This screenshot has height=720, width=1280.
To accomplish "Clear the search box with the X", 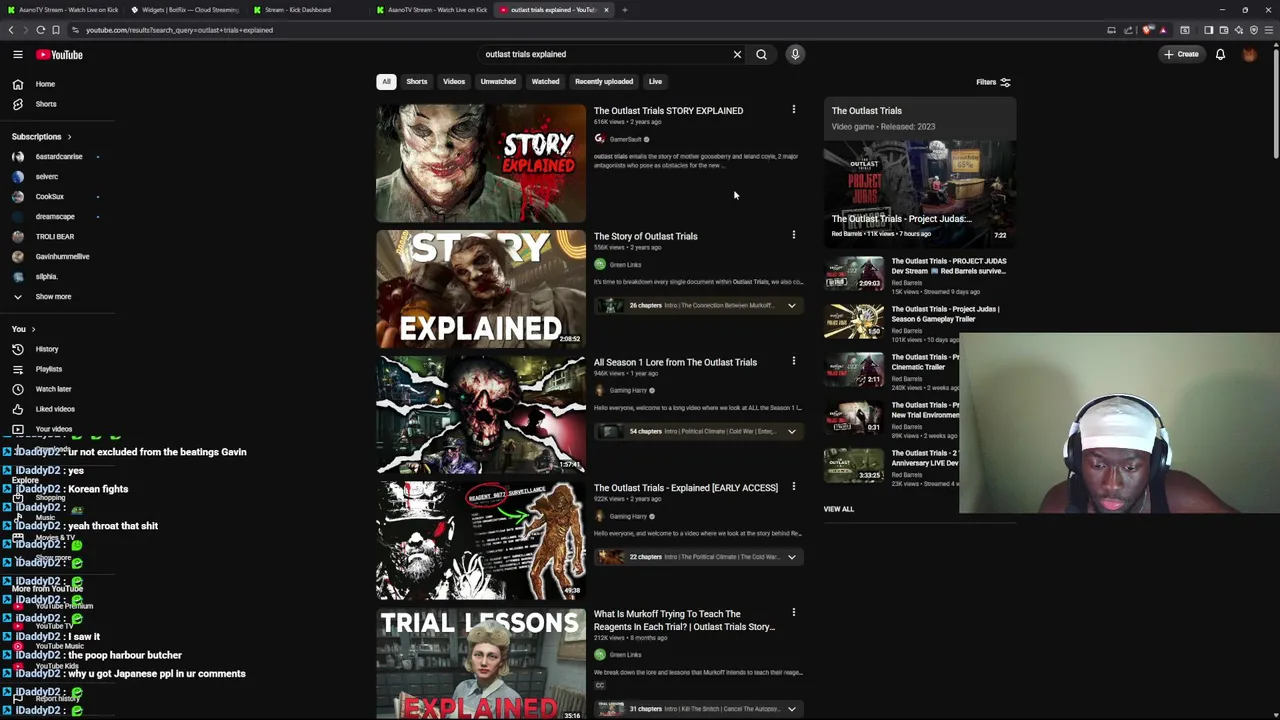I will tap(737, 54).
